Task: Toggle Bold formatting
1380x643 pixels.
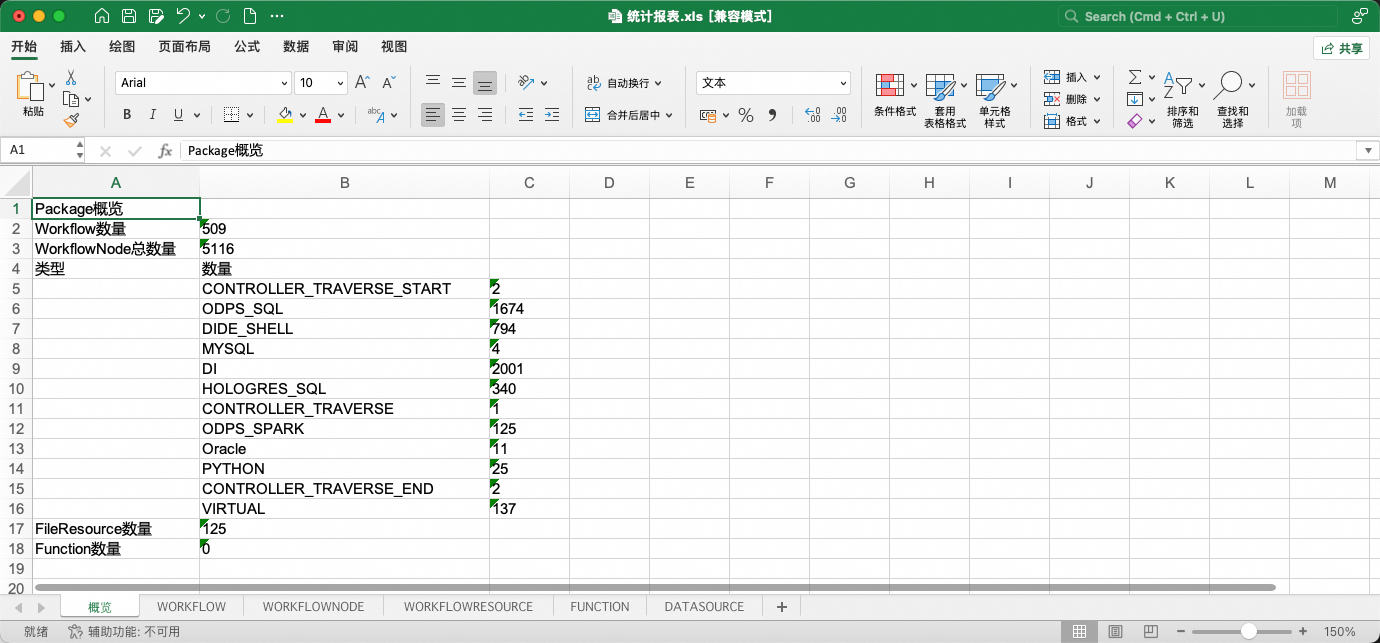Action: [127, 115]
